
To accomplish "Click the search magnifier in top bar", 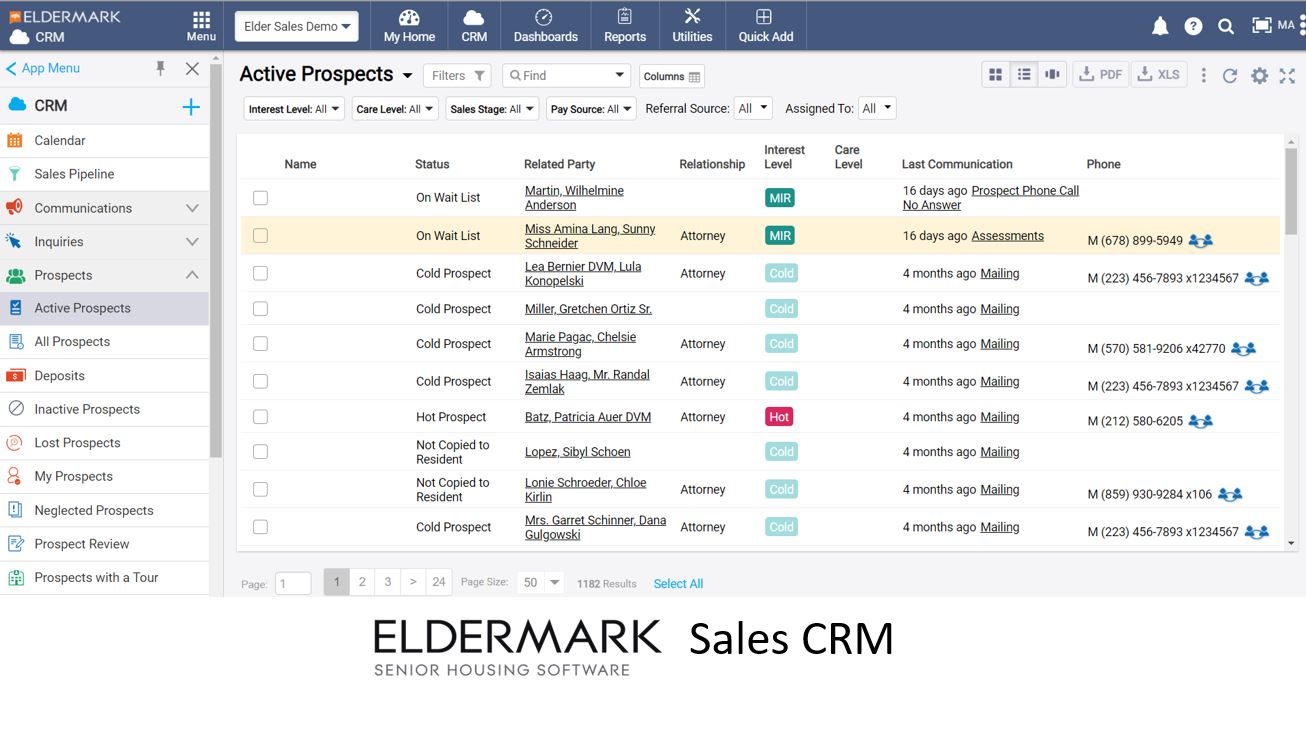I will [1226, 27].
